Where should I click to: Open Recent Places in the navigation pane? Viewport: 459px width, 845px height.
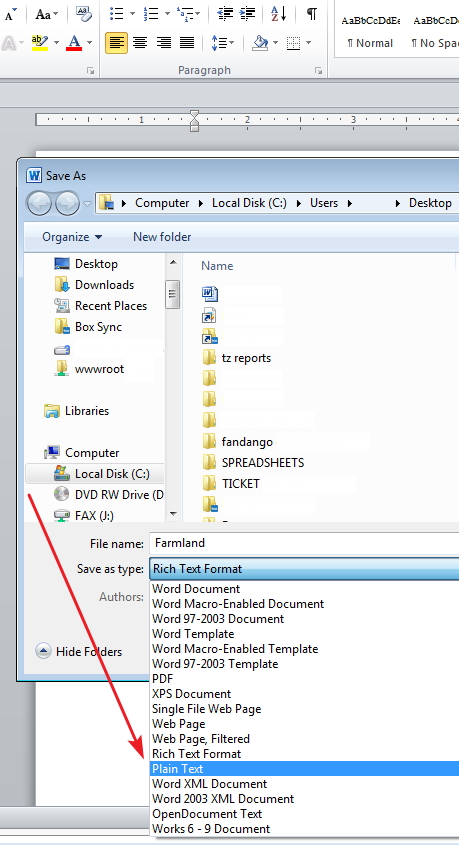(x=101, y=306)
